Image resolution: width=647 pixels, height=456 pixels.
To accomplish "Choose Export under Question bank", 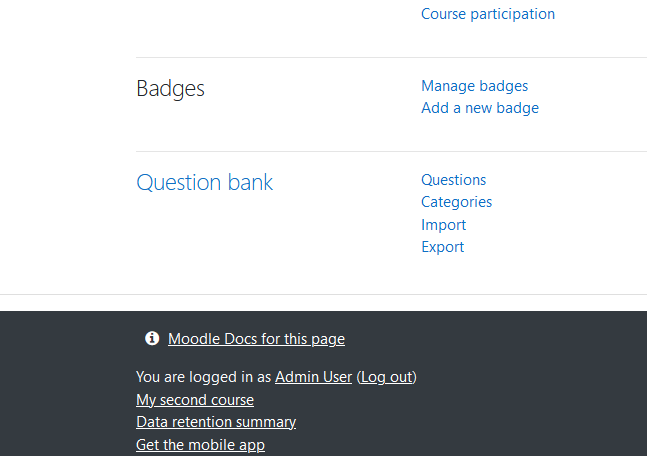I will [442, 247].
